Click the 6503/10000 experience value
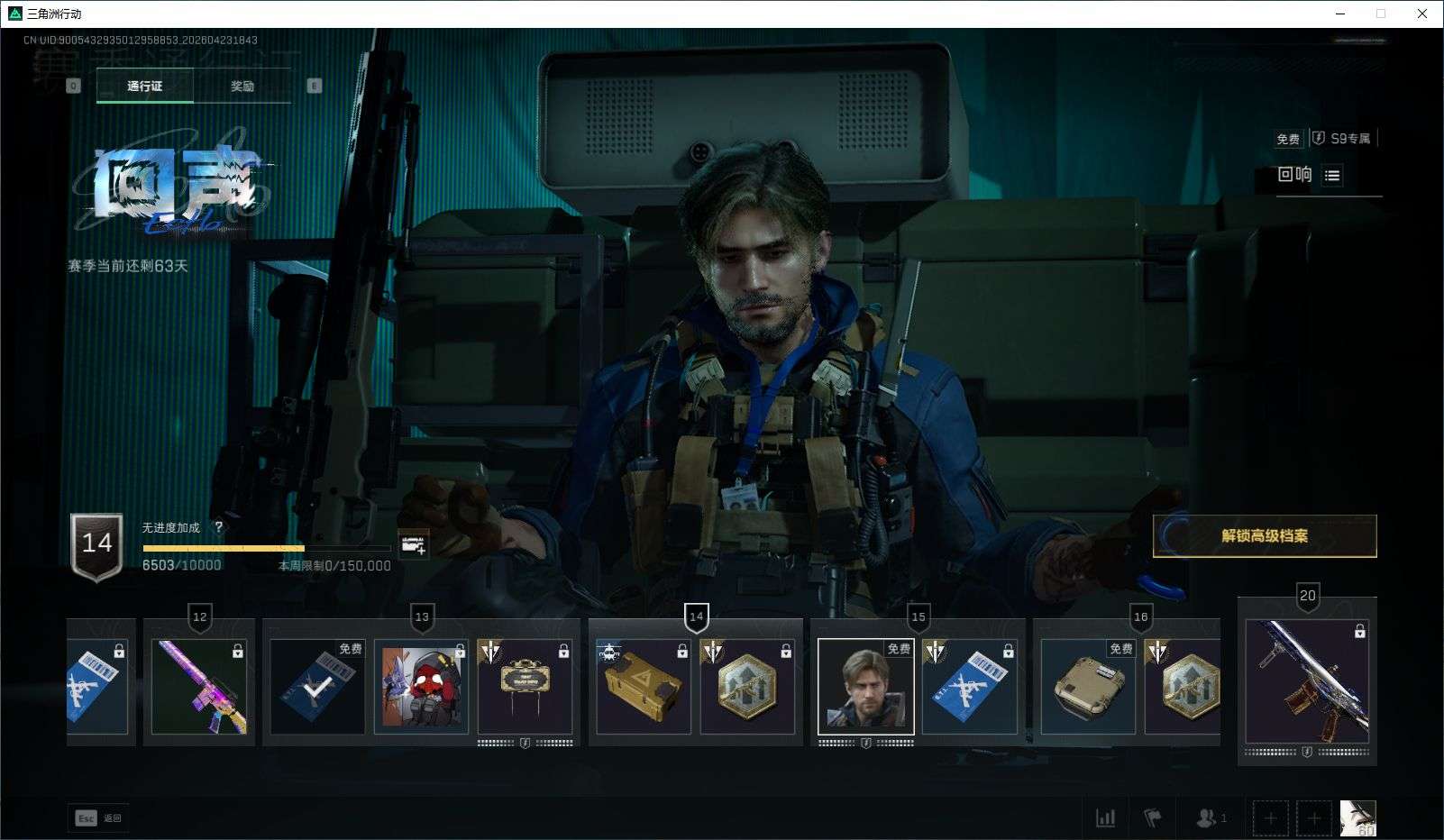 tap(181, 565)
